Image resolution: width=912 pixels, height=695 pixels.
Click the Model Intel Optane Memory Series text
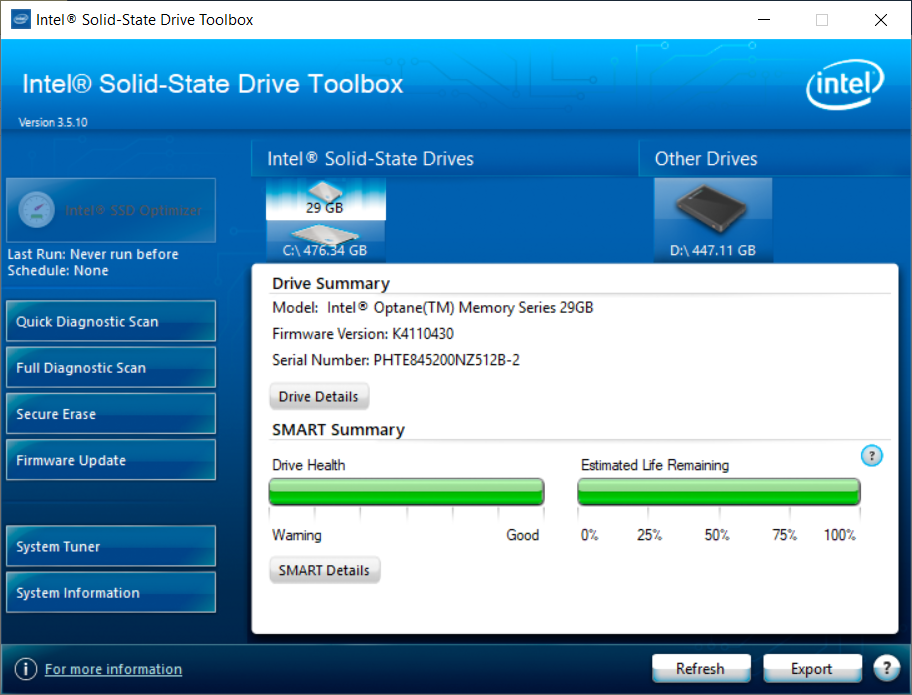[x=433, y=308]
